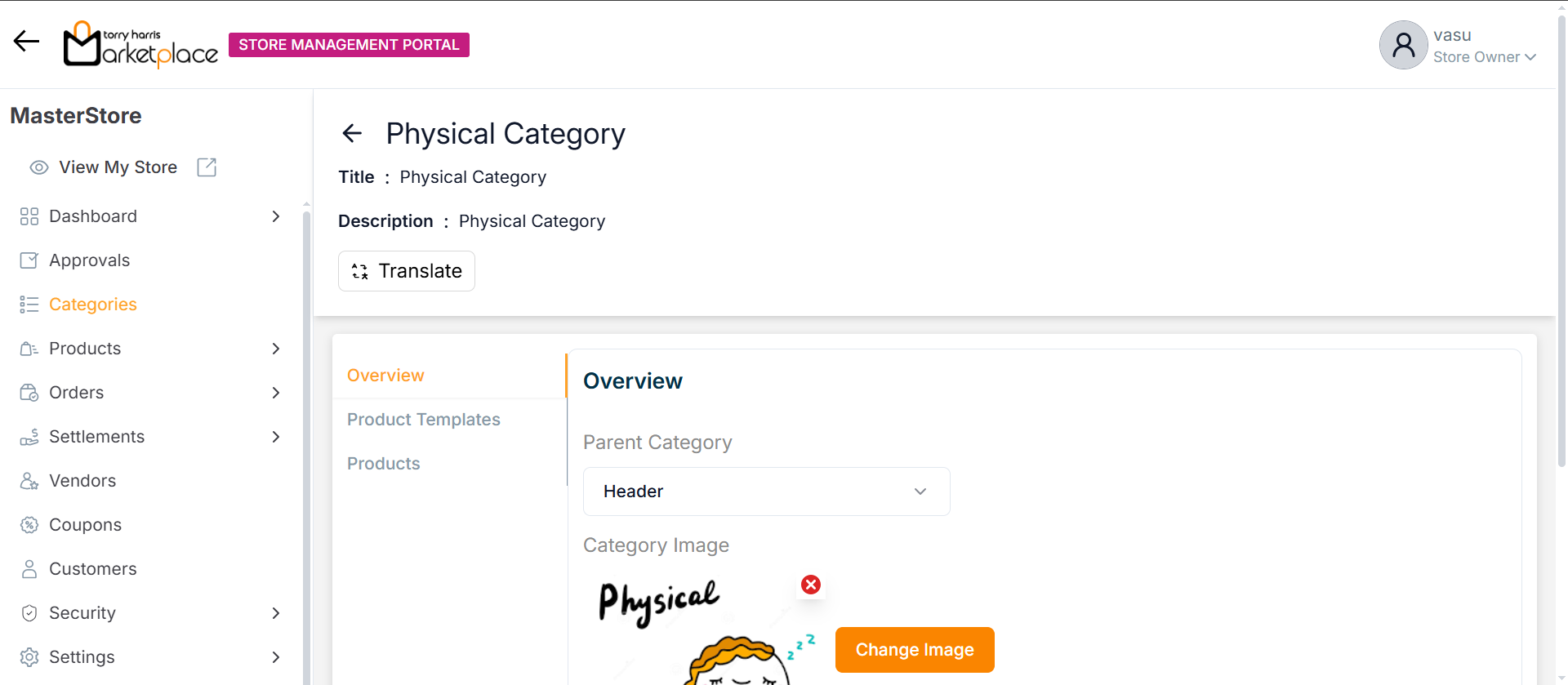Switch to the Product Templates tab
This screenshot has height=685, width=1568.
pyautogui.click(x=423, y=420)
